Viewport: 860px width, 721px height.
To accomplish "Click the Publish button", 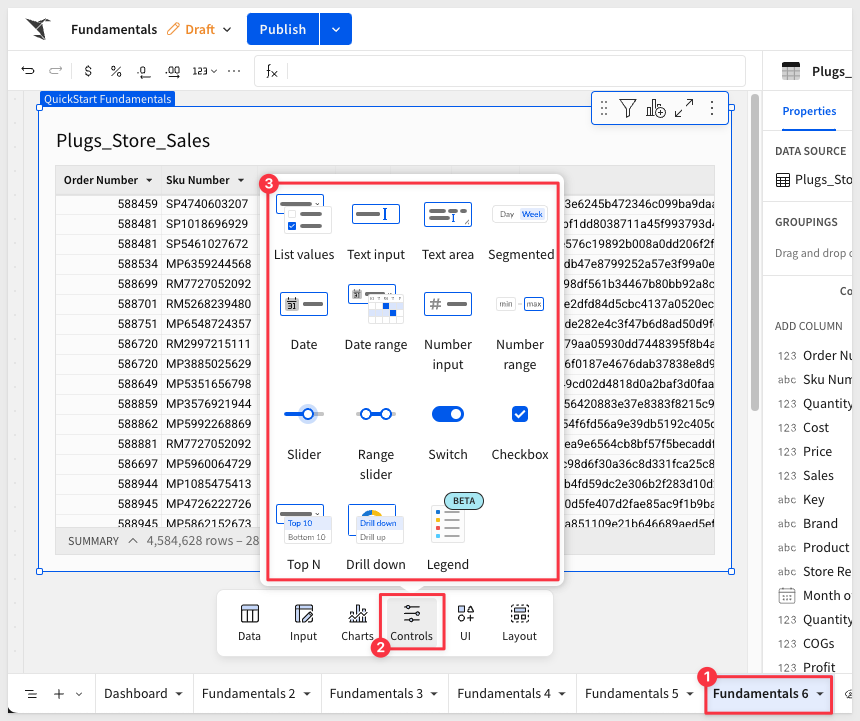I will [282, 29].
